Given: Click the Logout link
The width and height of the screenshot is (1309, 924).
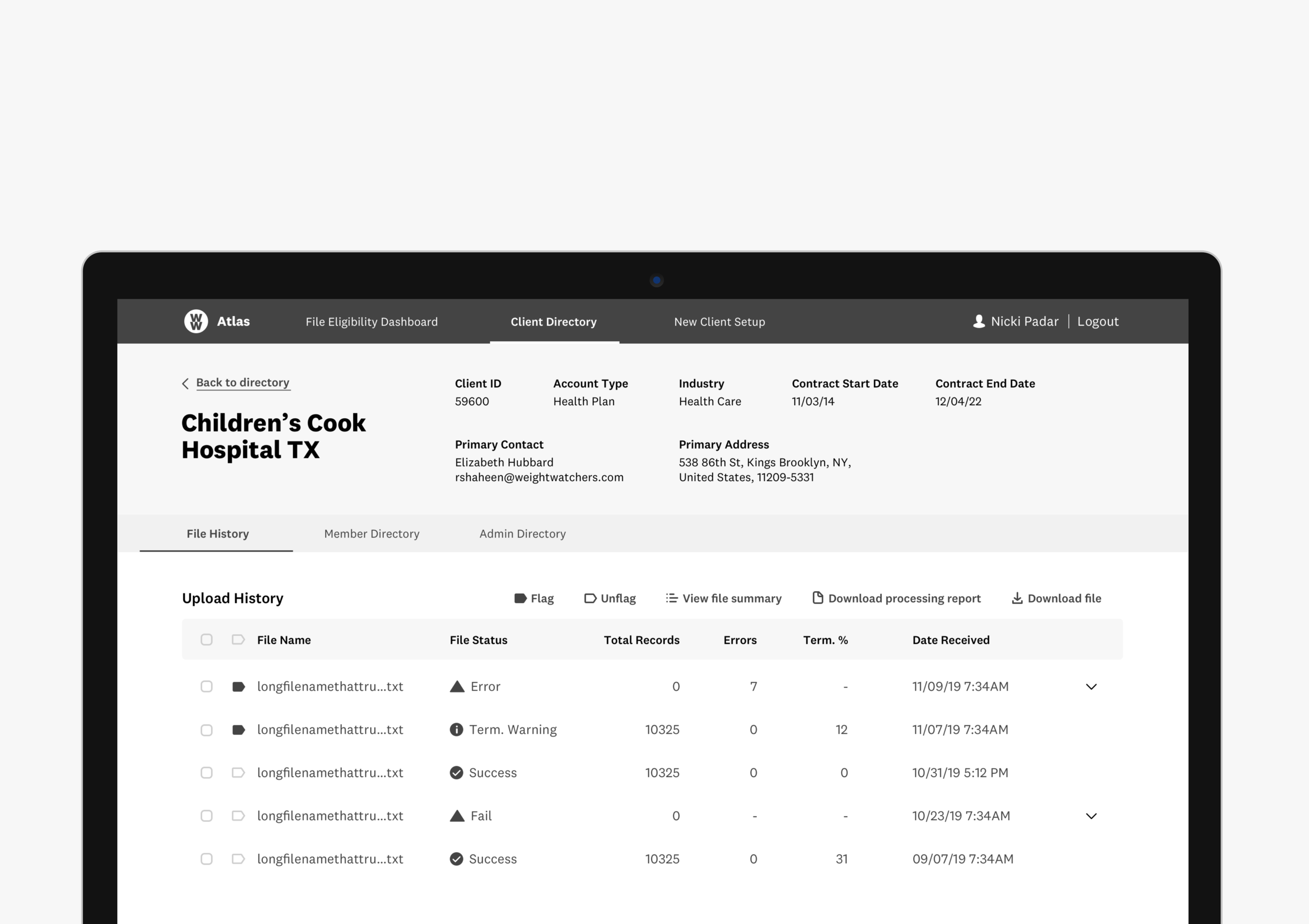Looking at the screenshot, I should point(1097,321).
